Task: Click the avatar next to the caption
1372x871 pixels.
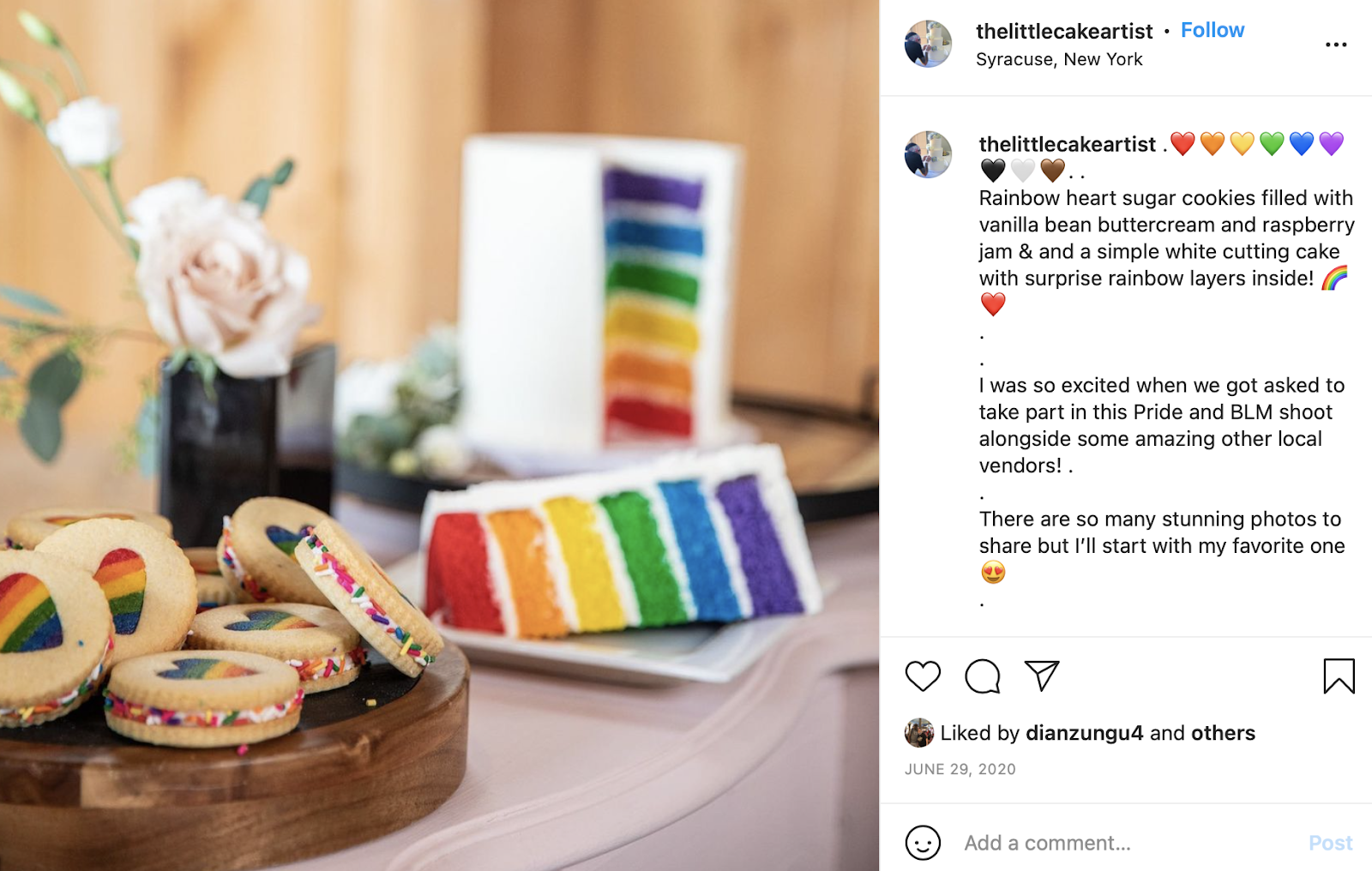Action: 928,154
